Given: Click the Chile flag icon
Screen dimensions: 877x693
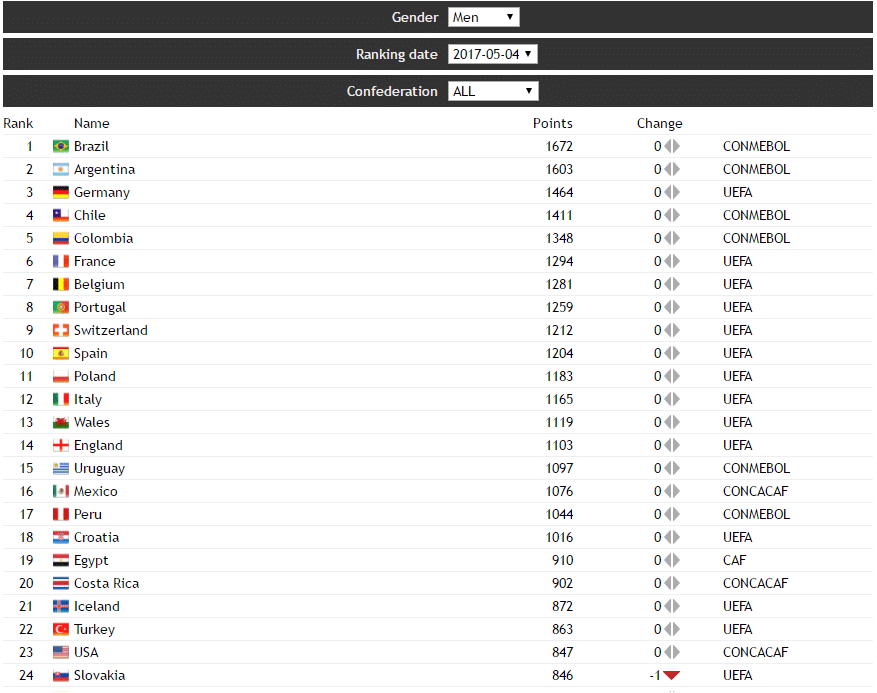Looking at the screenshot, I should [x=60, y=215].
